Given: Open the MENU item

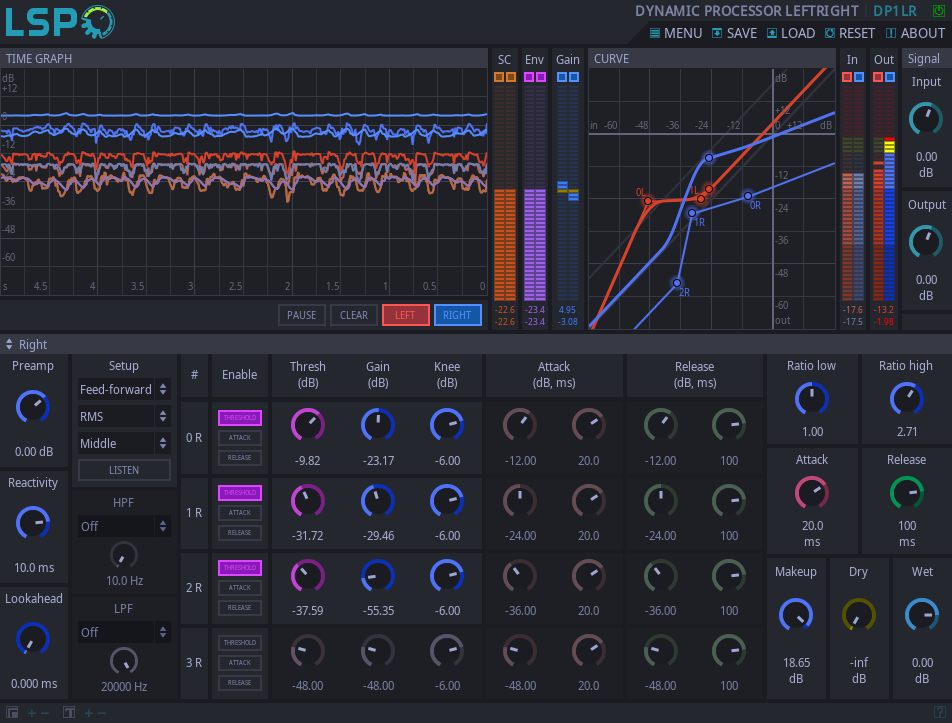Looking at the screenshot, I should pyautogui.click(x=676, y=33).
